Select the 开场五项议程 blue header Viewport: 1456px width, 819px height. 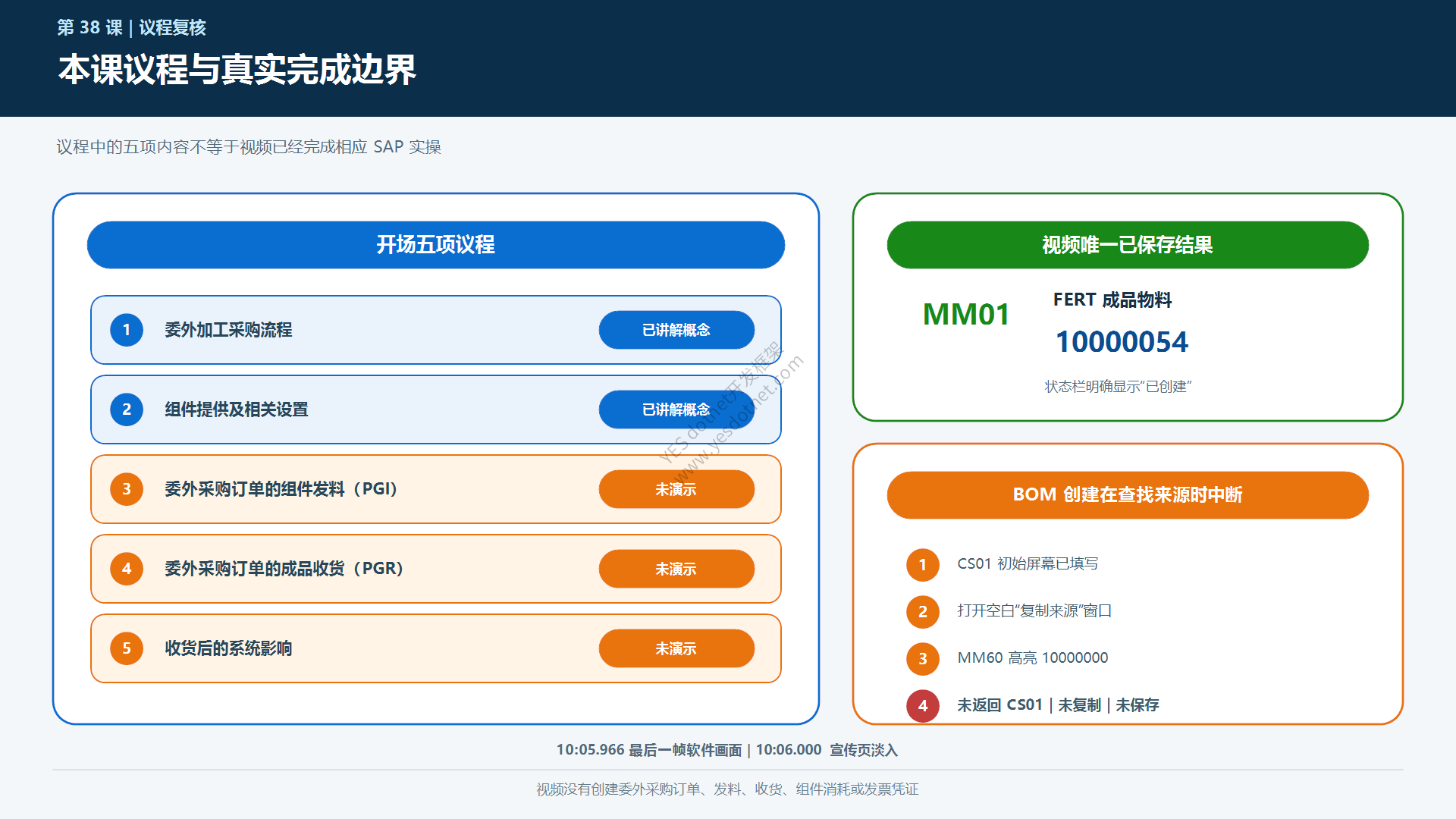(436, 245)
